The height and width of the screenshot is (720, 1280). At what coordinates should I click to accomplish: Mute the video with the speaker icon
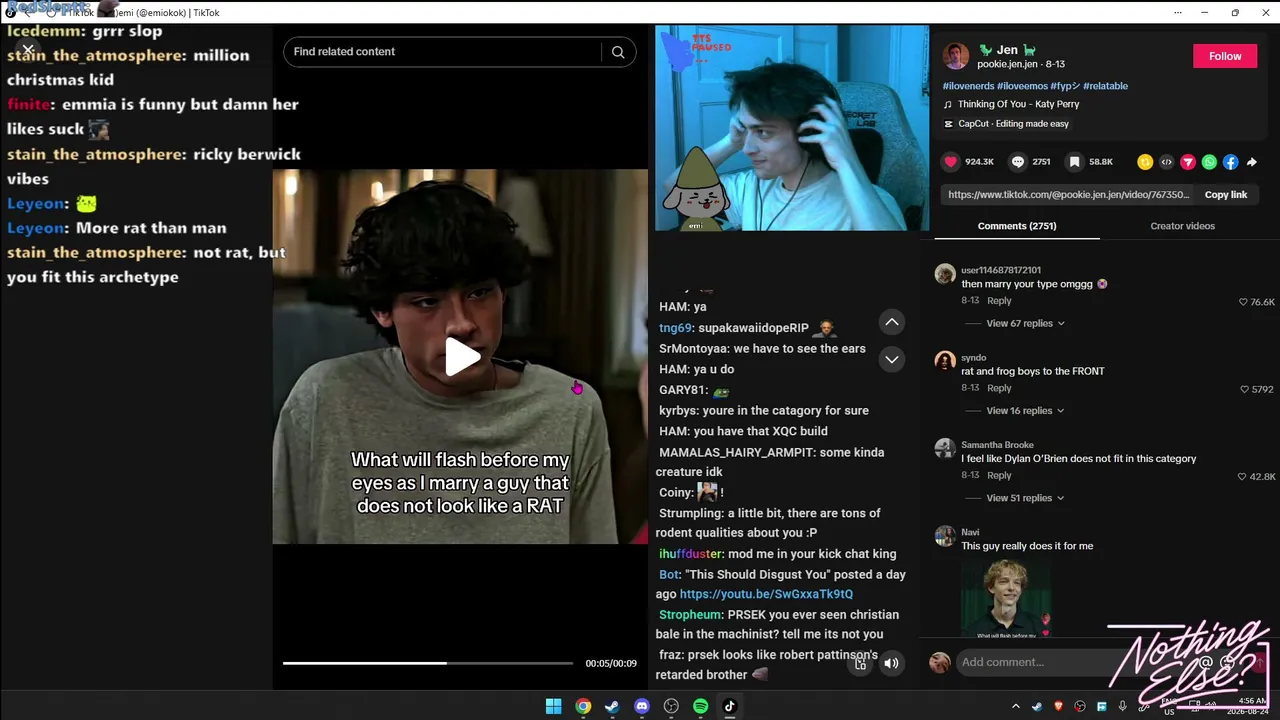click(x=891, y=663)
